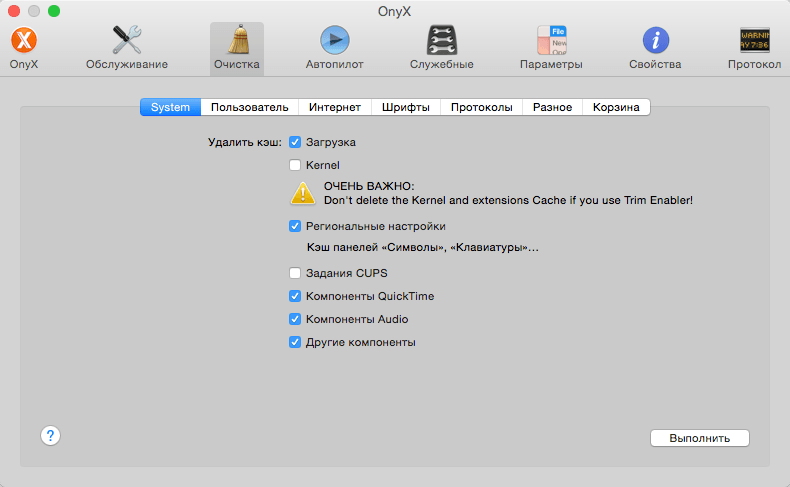The image size is (790, 487).
Task: Switch to the Пользователь tab
Action: click(x=249, y=107)
